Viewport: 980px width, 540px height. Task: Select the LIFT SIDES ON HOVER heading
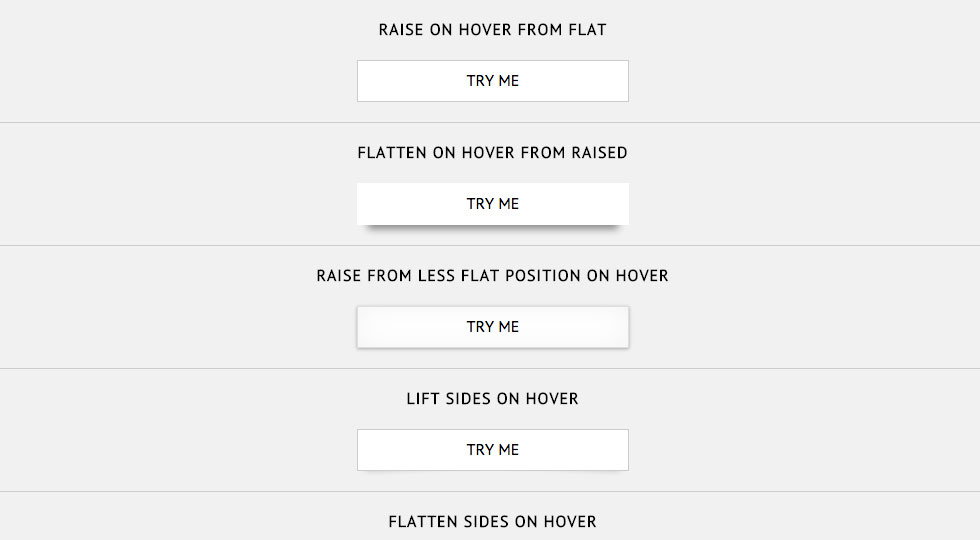point(492,399)
